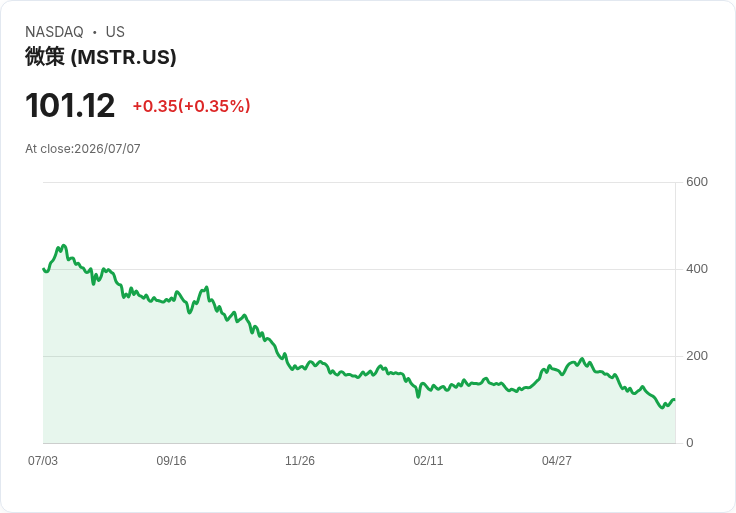Click the US market label
This screenshot has height=513, width=736.
[115, 31]
